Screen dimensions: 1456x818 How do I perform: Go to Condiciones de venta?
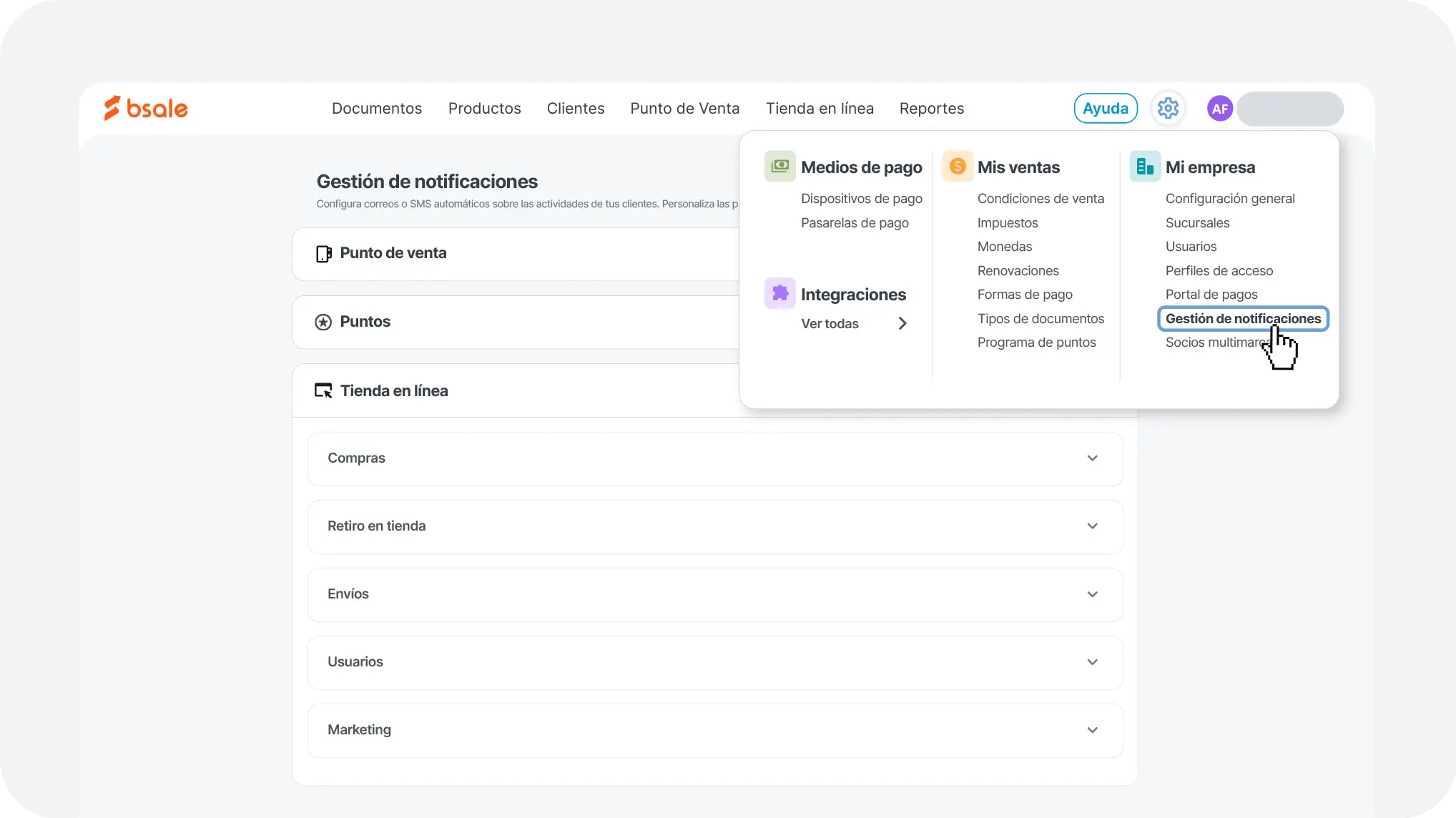click(x=1041, y=199)
